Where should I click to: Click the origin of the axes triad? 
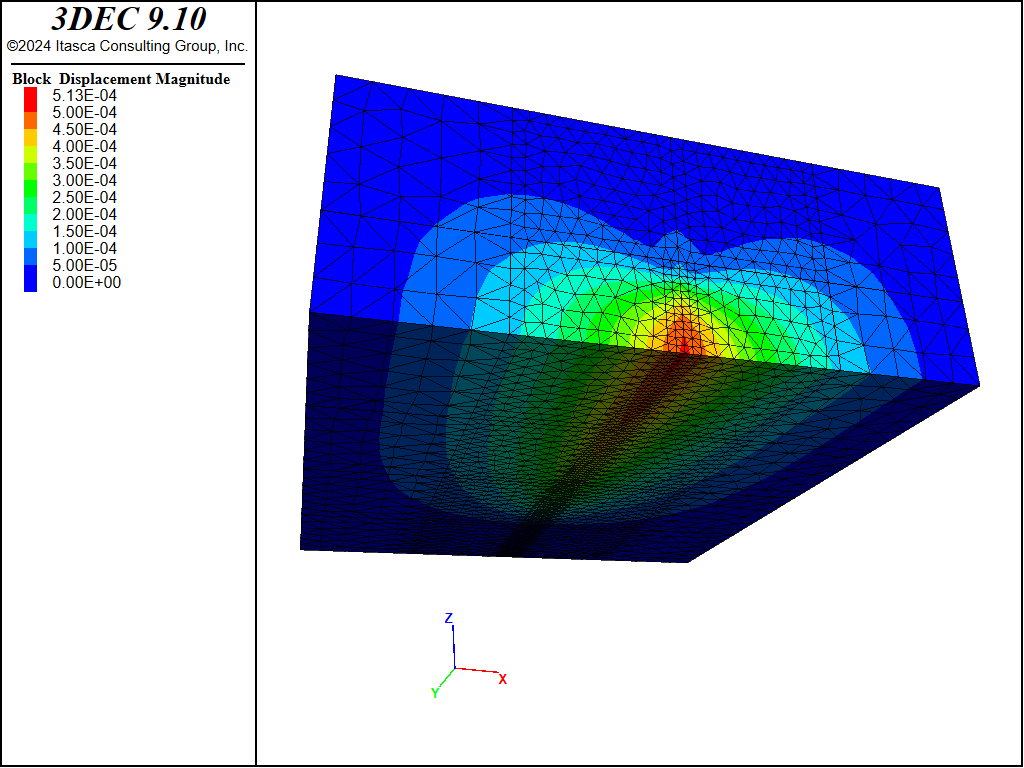[455, 668]
